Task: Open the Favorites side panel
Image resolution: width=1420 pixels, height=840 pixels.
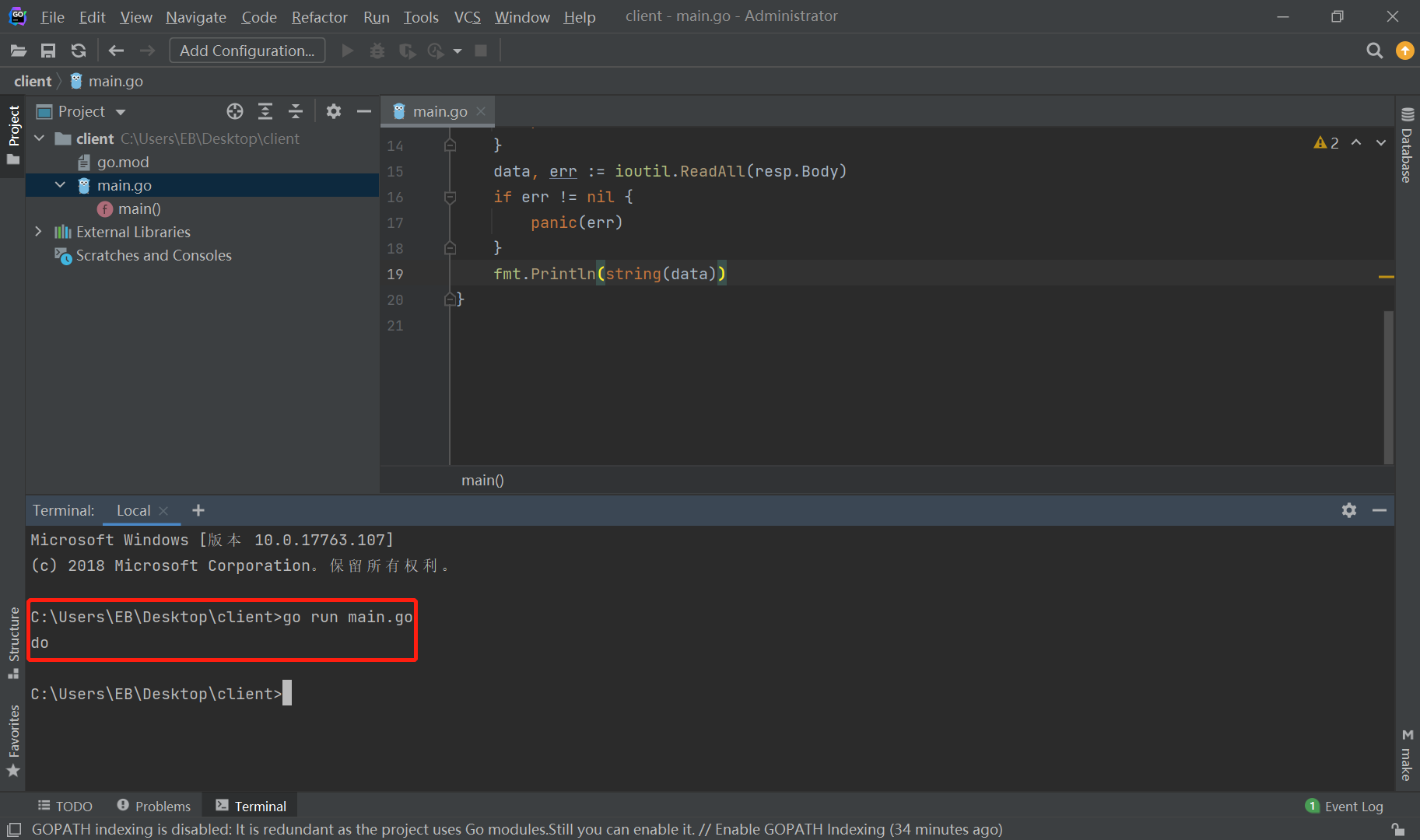Action: coord(14,740)
